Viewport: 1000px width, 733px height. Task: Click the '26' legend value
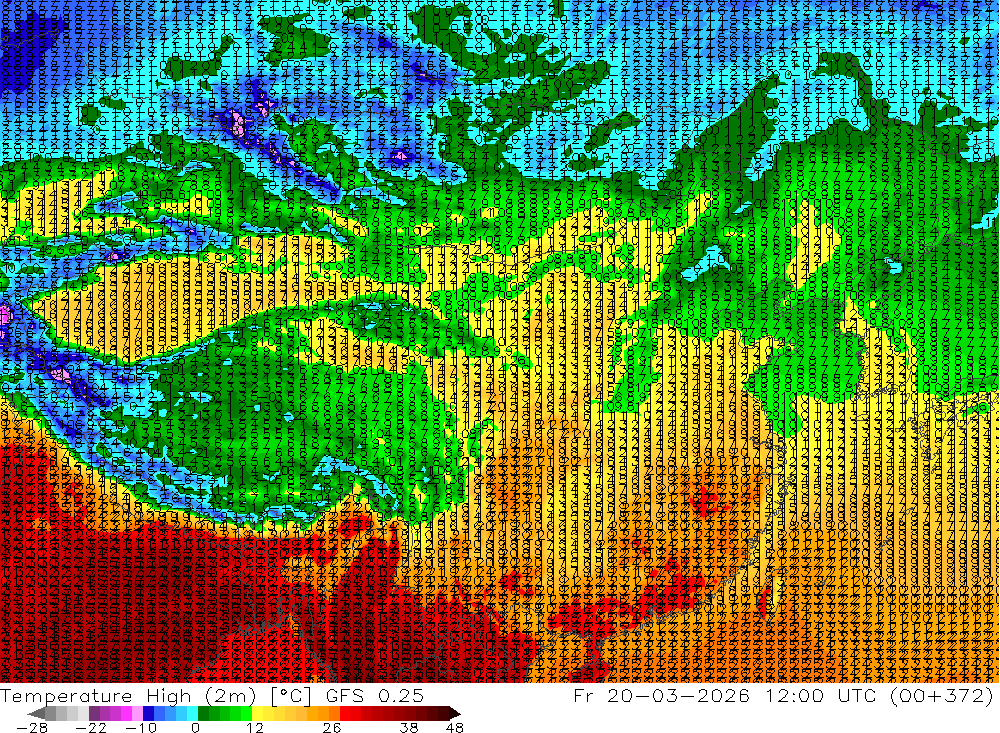[332, 728]
